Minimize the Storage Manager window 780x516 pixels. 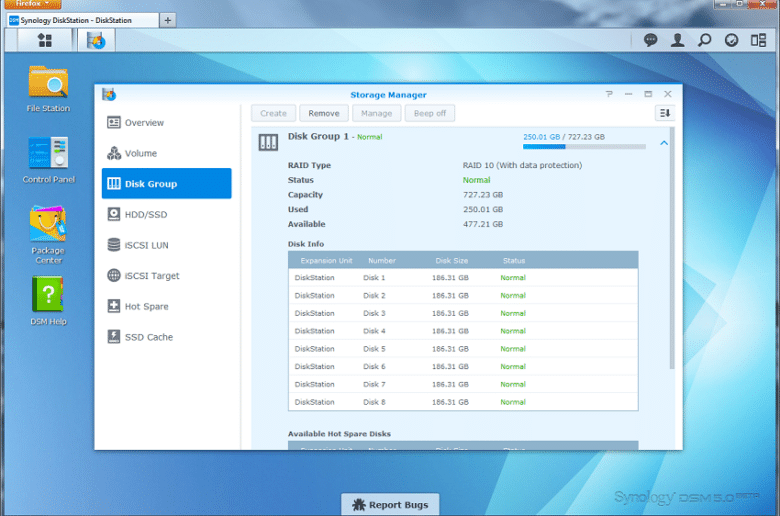629,94
